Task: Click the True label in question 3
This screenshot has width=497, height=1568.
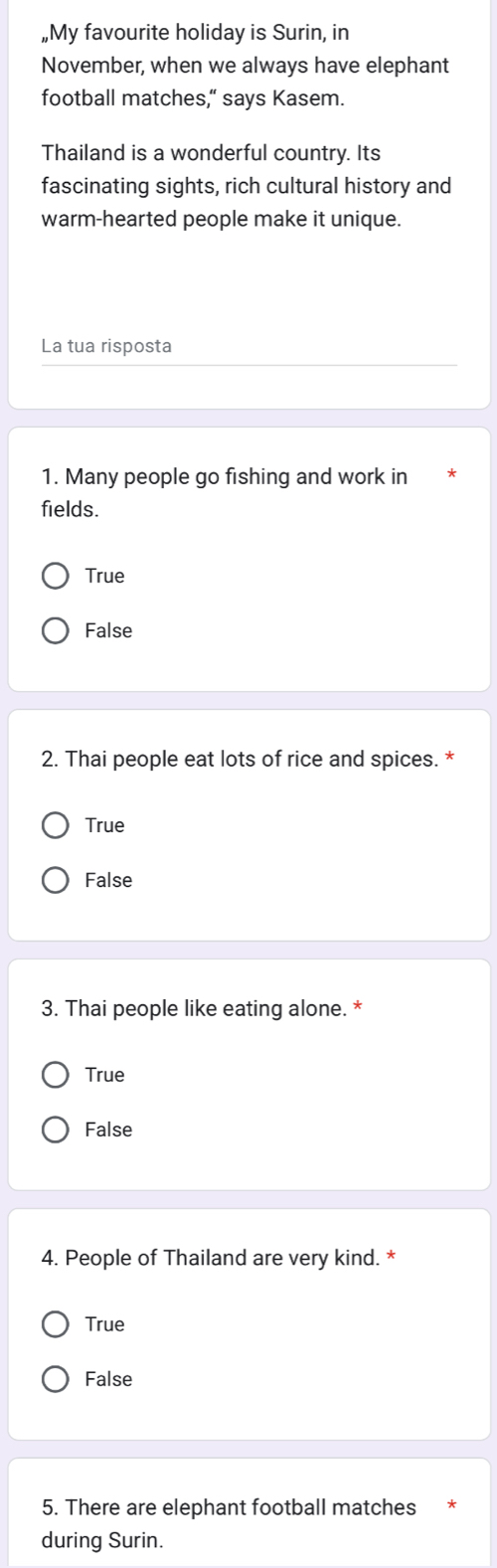Action: click(x=105, y=1076)
